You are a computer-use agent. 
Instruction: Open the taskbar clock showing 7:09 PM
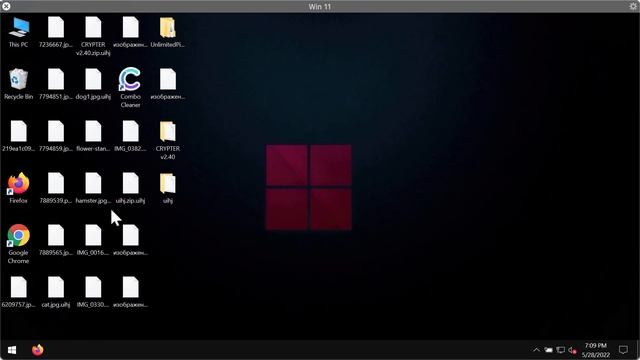click(596, 350)
